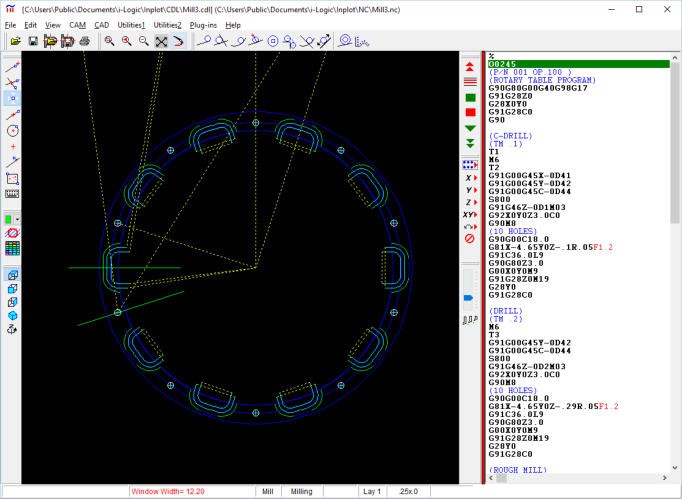Click the blue backplot speed slider handle

tap(466, 297)
